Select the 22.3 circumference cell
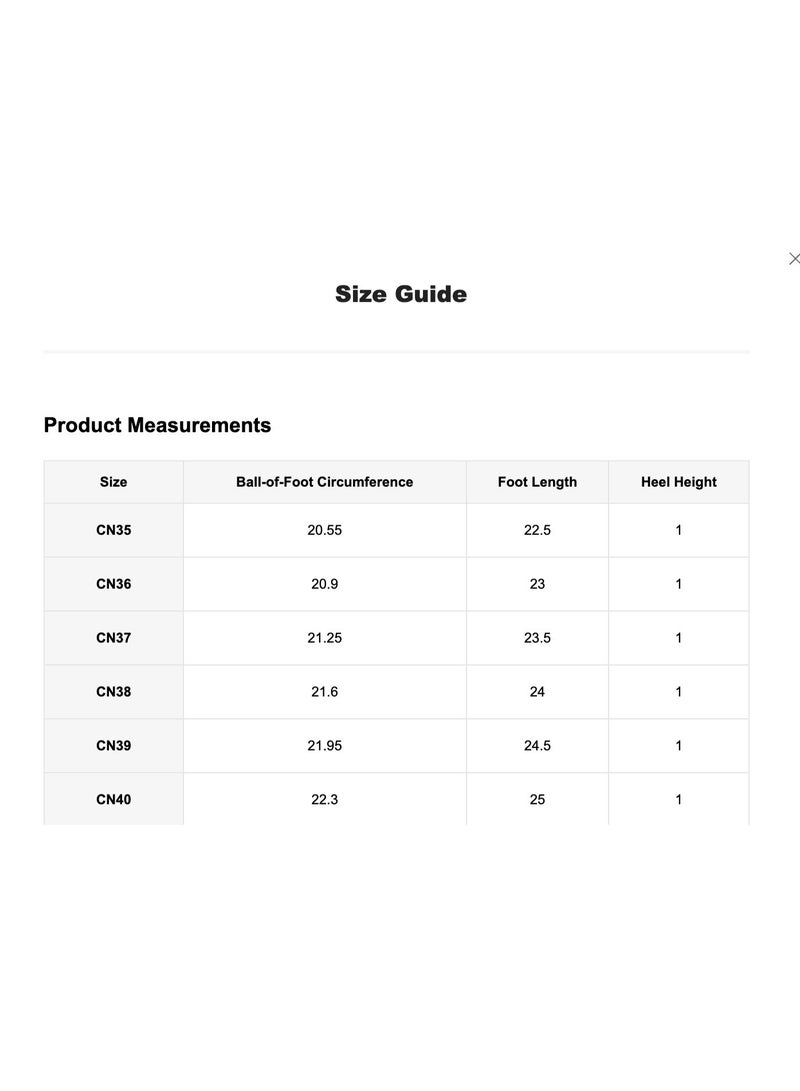The image size is (800, 1091). 324,800
